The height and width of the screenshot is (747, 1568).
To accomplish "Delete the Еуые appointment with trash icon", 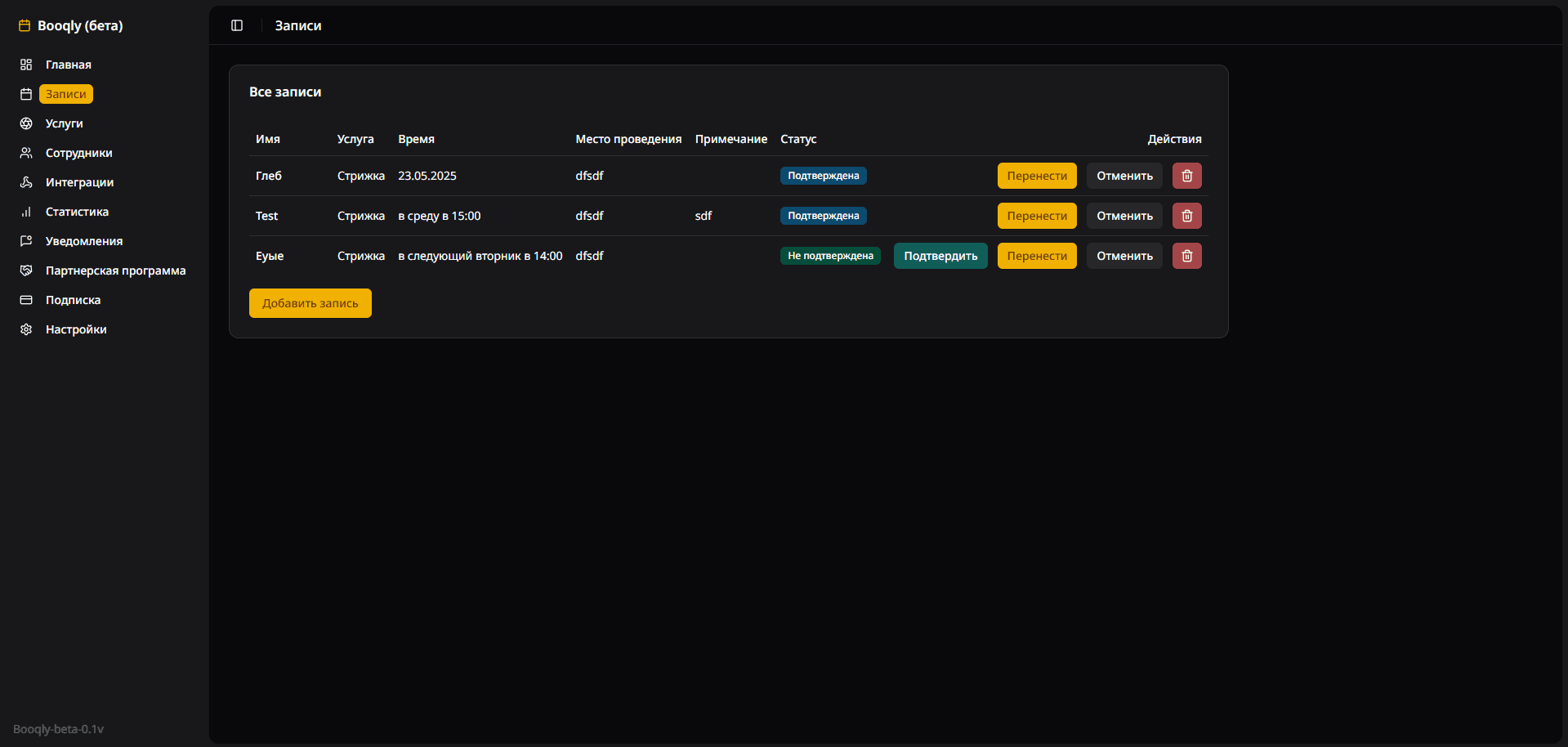I will [x=1186, y=256].
